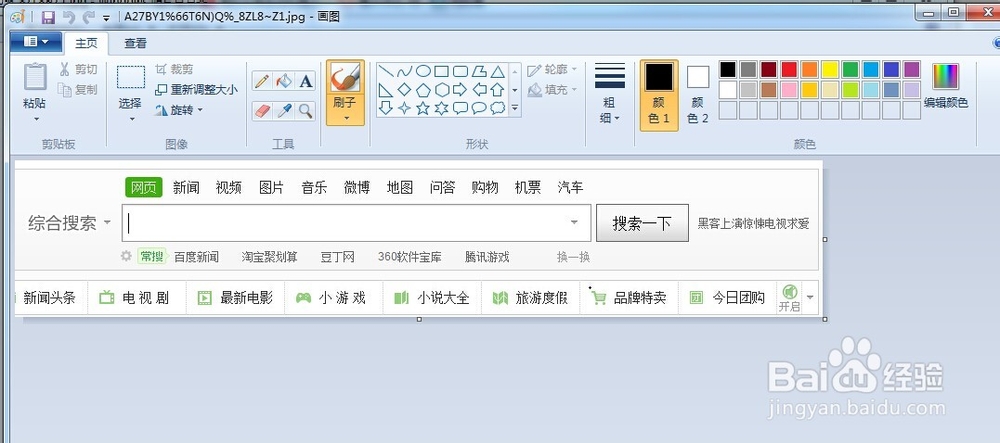Choose the isosceles triangle shape
The image size is (1000, 443).
pos(497,71)
